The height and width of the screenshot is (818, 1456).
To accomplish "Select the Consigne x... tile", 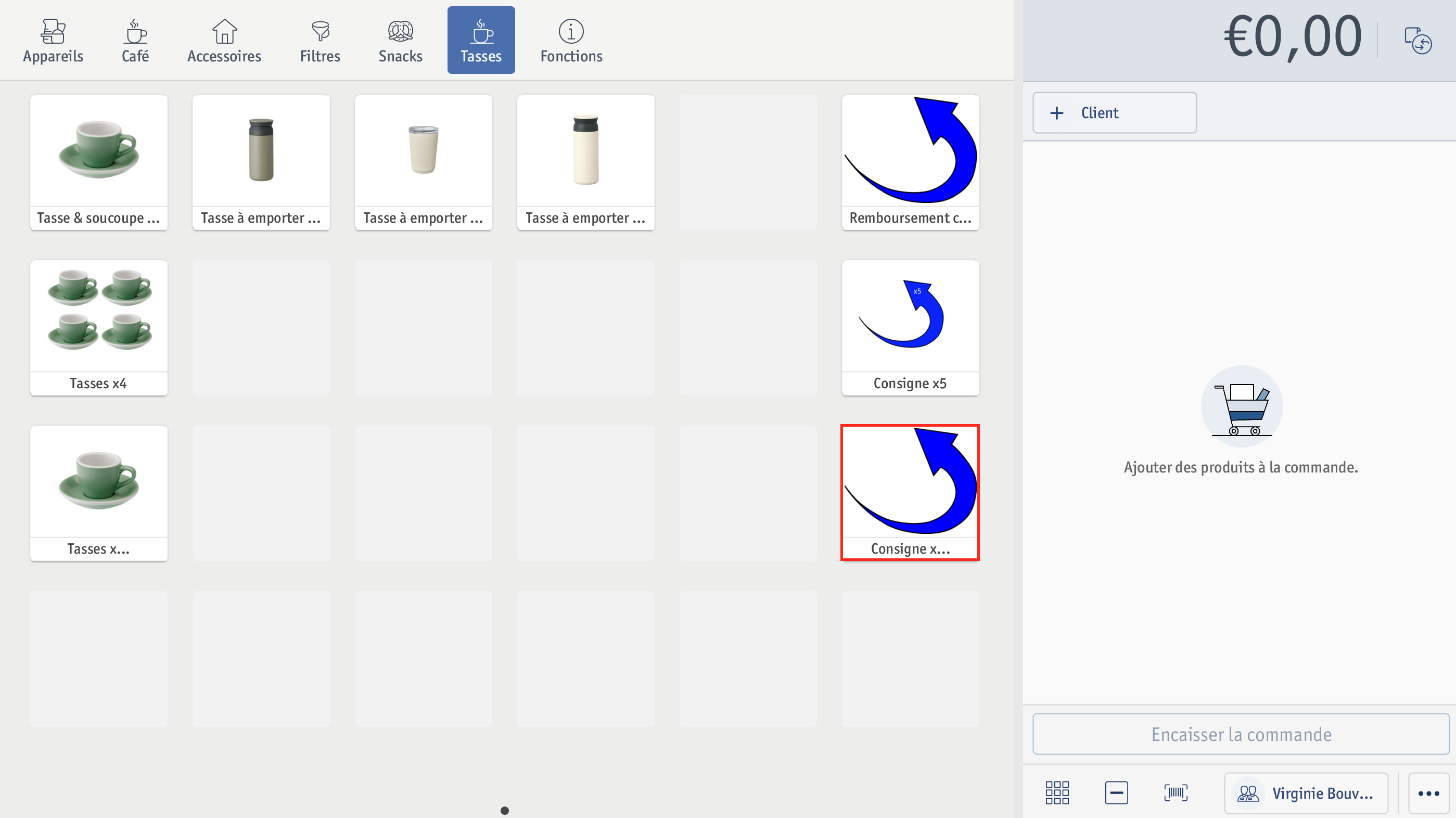I will click(x=910, y=493).
